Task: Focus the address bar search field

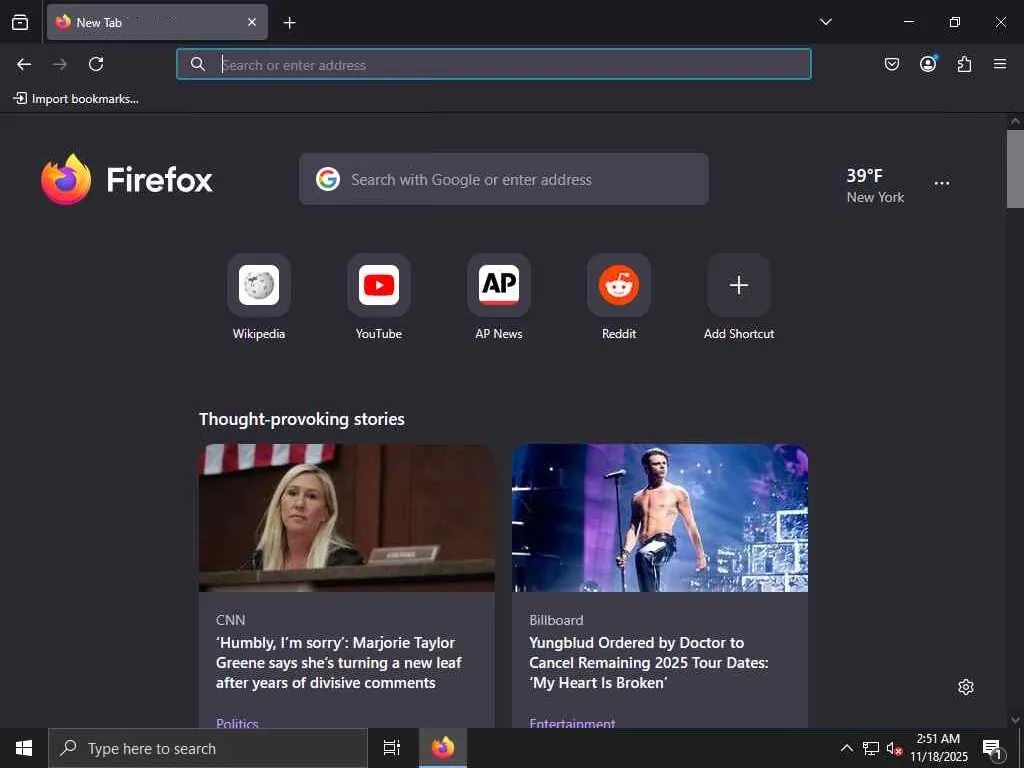Action: pos(494,64)
